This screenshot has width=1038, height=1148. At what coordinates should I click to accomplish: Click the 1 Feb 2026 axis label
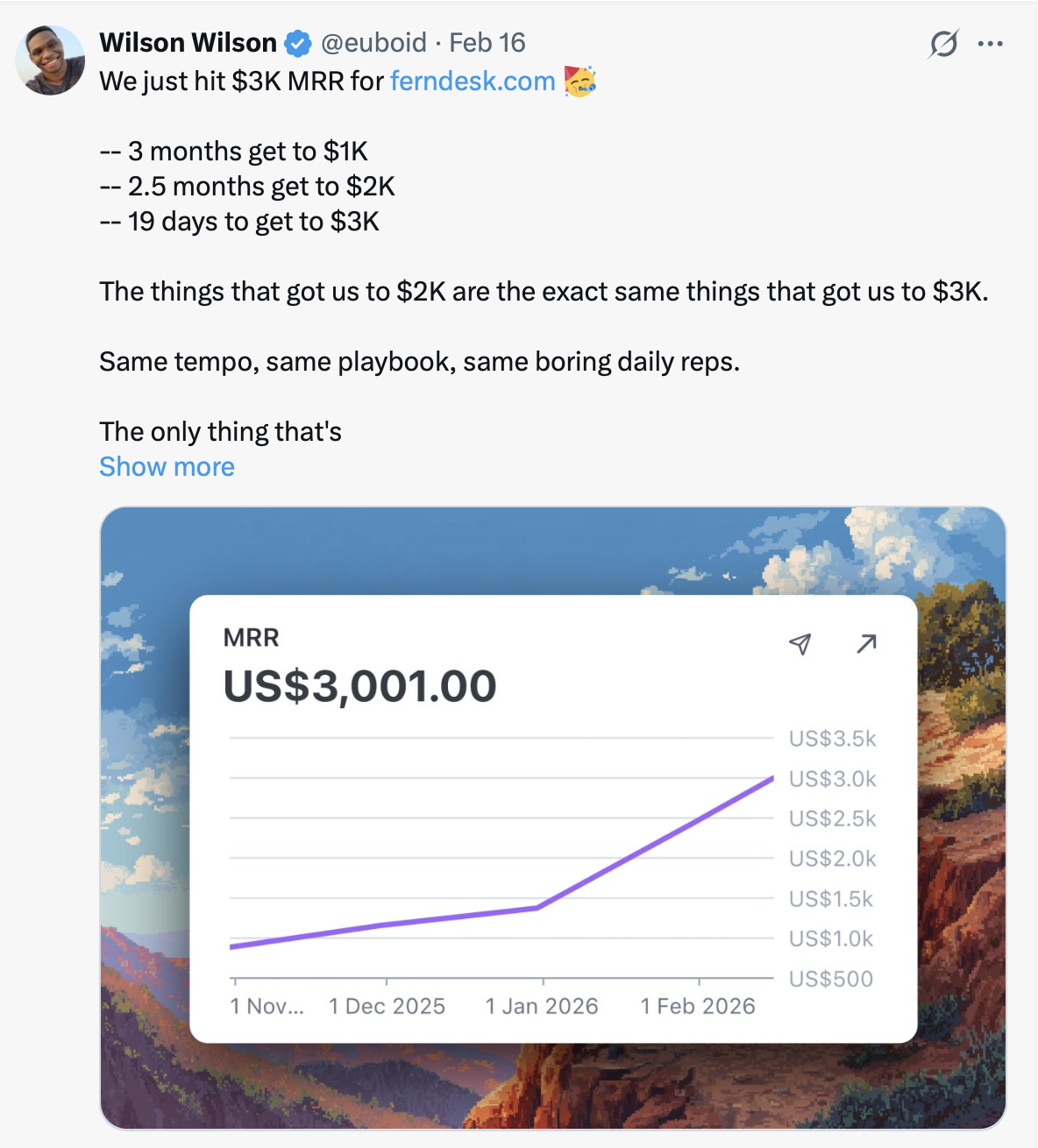(x=698, y=1006)
